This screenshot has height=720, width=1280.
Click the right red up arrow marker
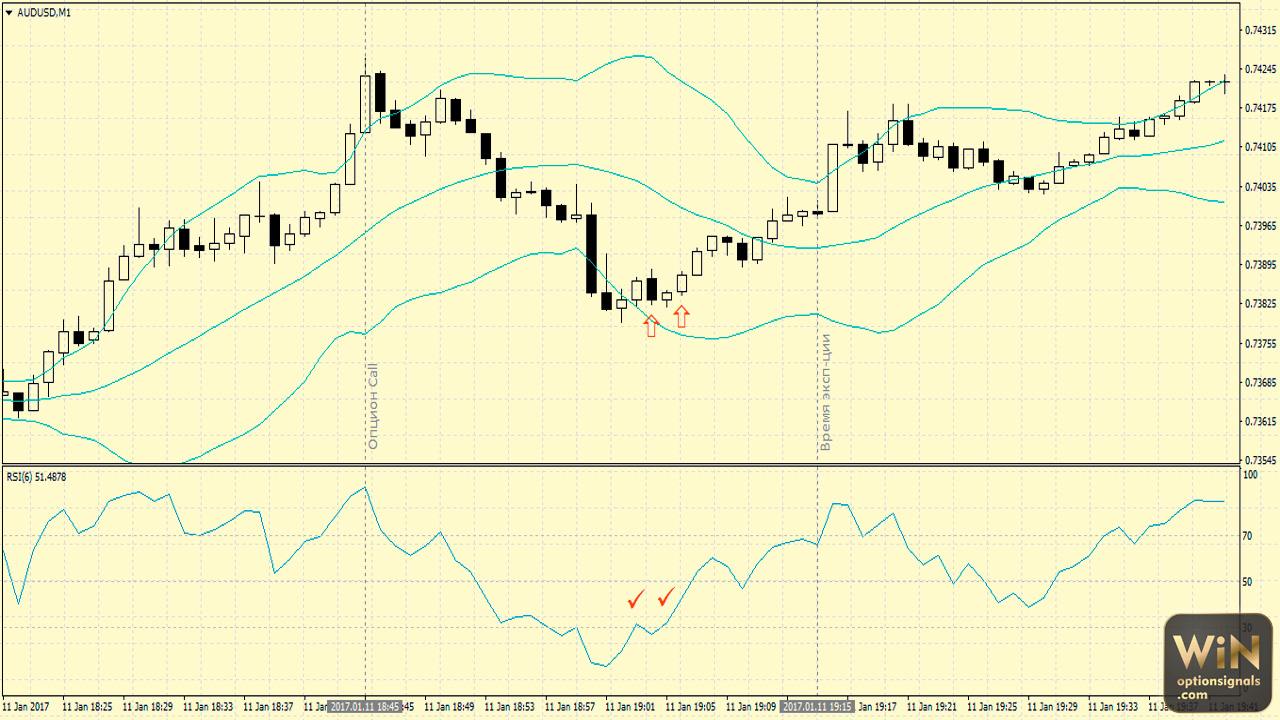(x=682, y=316)
